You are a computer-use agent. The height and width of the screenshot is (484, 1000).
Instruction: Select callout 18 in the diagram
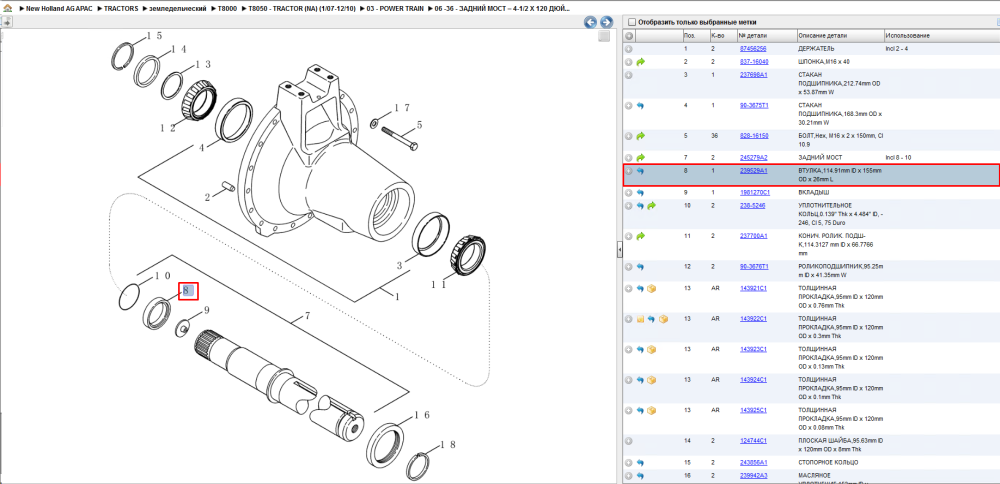(449, 444)
